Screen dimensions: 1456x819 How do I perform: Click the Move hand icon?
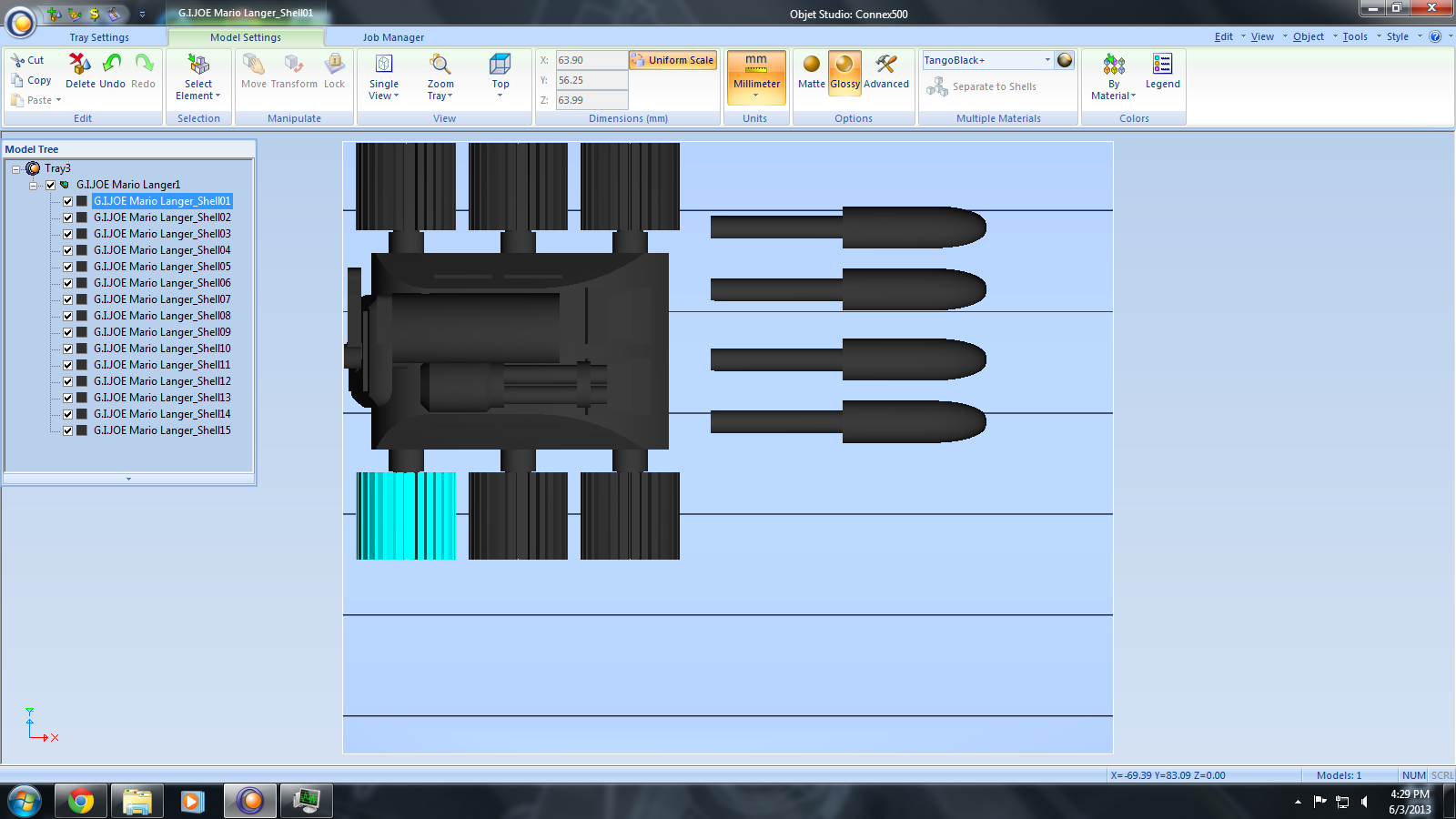pyautogui.click(x=254, y=63)
